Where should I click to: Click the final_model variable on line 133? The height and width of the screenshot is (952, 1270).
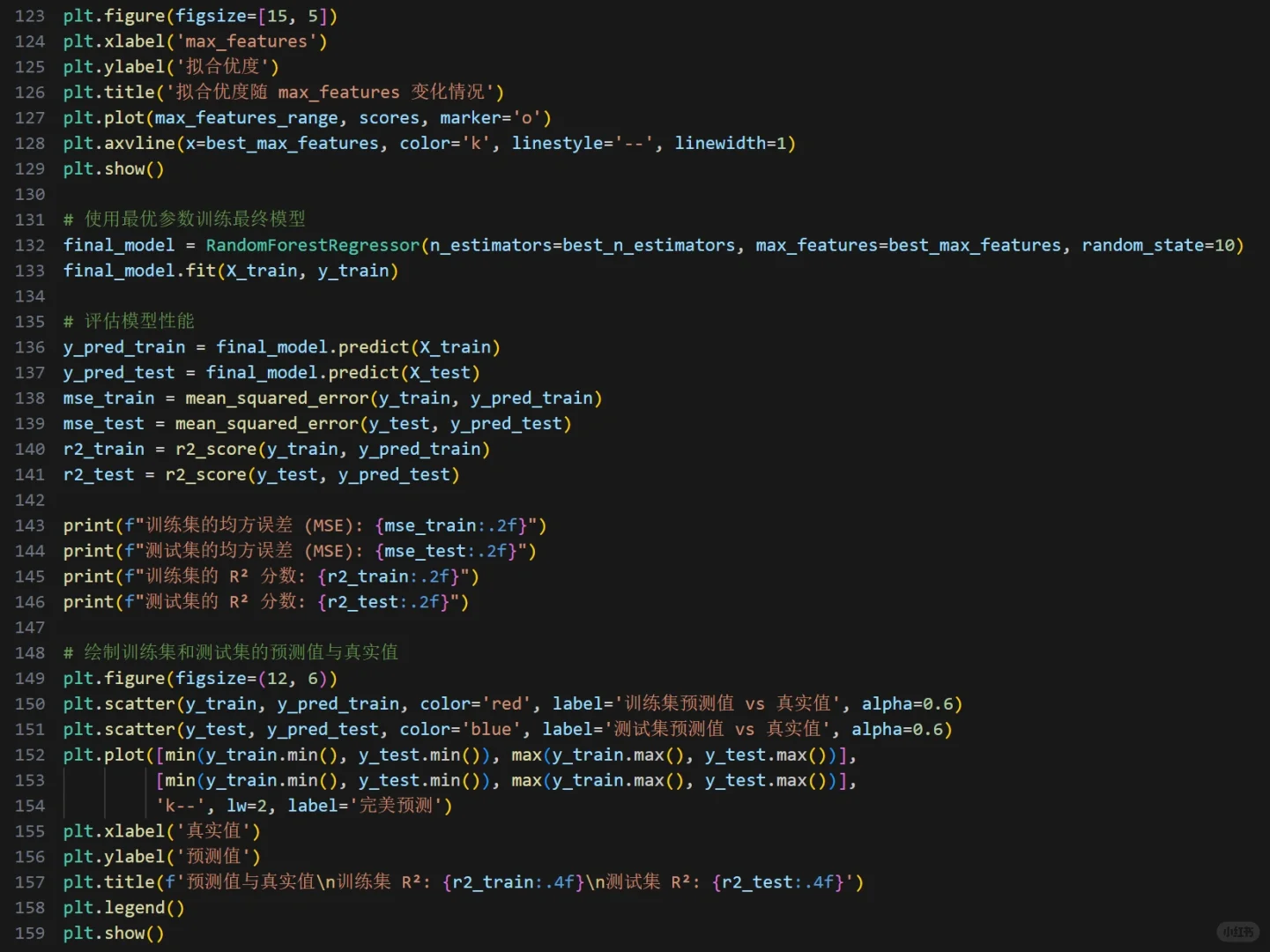[119, 271]
